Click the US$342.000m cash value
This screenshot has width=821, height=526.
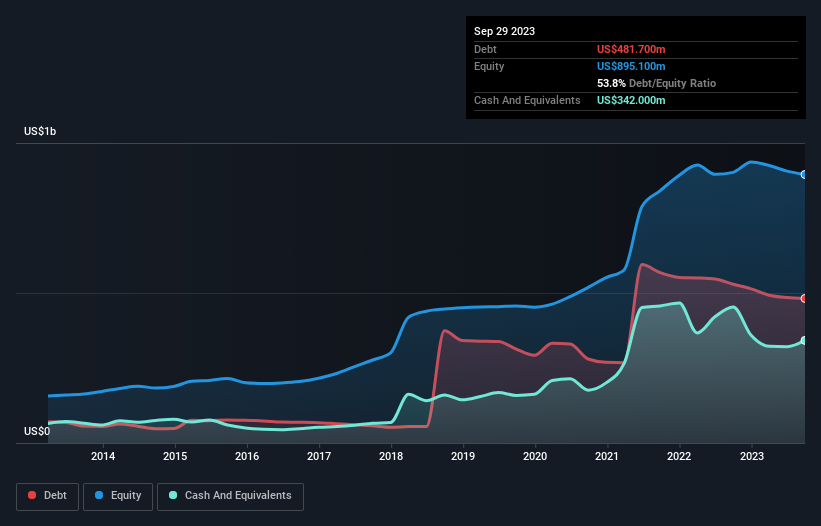pos(631,100)
